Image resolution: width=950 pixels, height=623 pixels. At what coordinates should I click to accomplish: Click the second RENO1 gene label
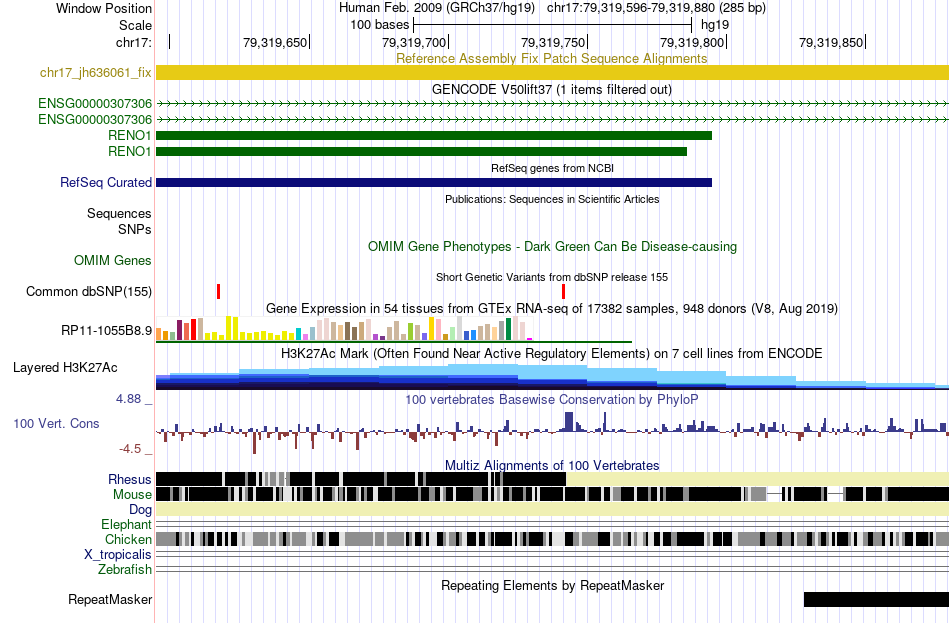point(130,151)
